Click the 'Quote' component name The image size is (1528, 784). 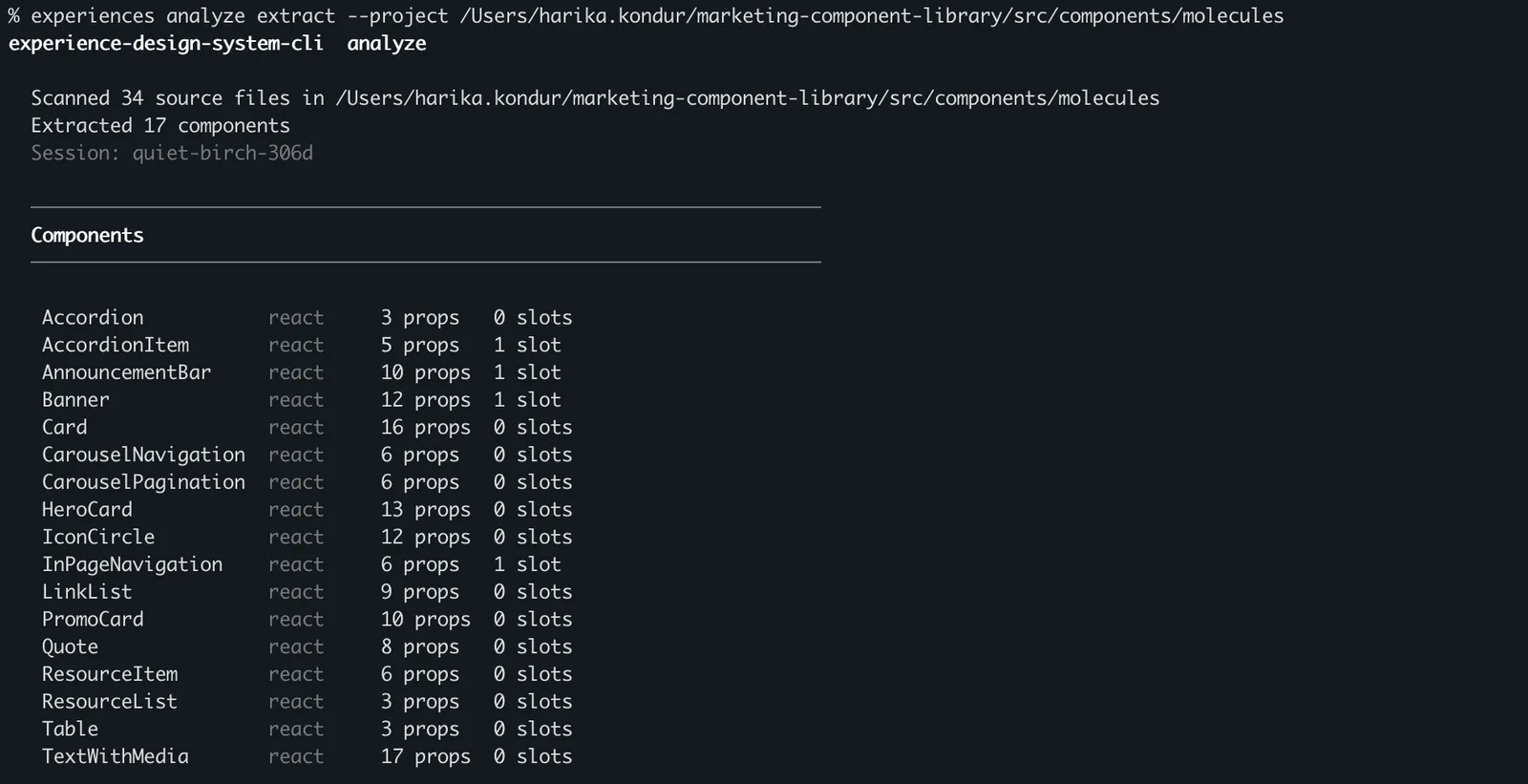70,646
